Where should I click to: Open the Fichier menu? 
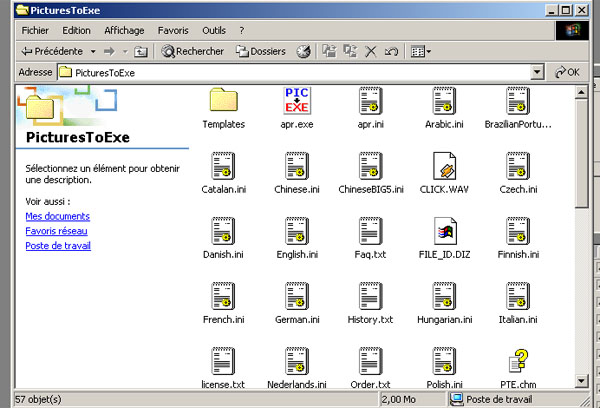pos(35,31)
